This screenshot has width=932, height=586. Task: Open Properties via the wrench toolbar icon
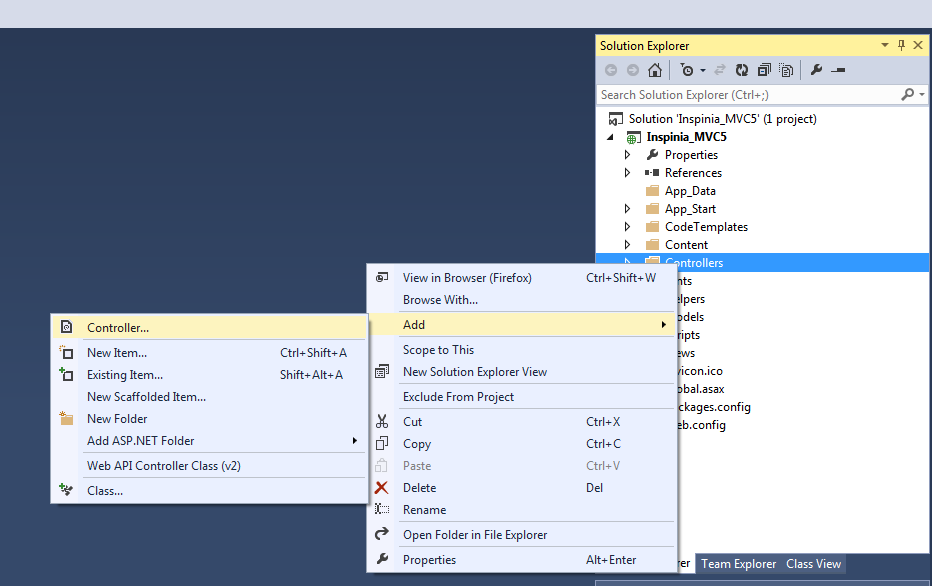click(x=816, y=70)
